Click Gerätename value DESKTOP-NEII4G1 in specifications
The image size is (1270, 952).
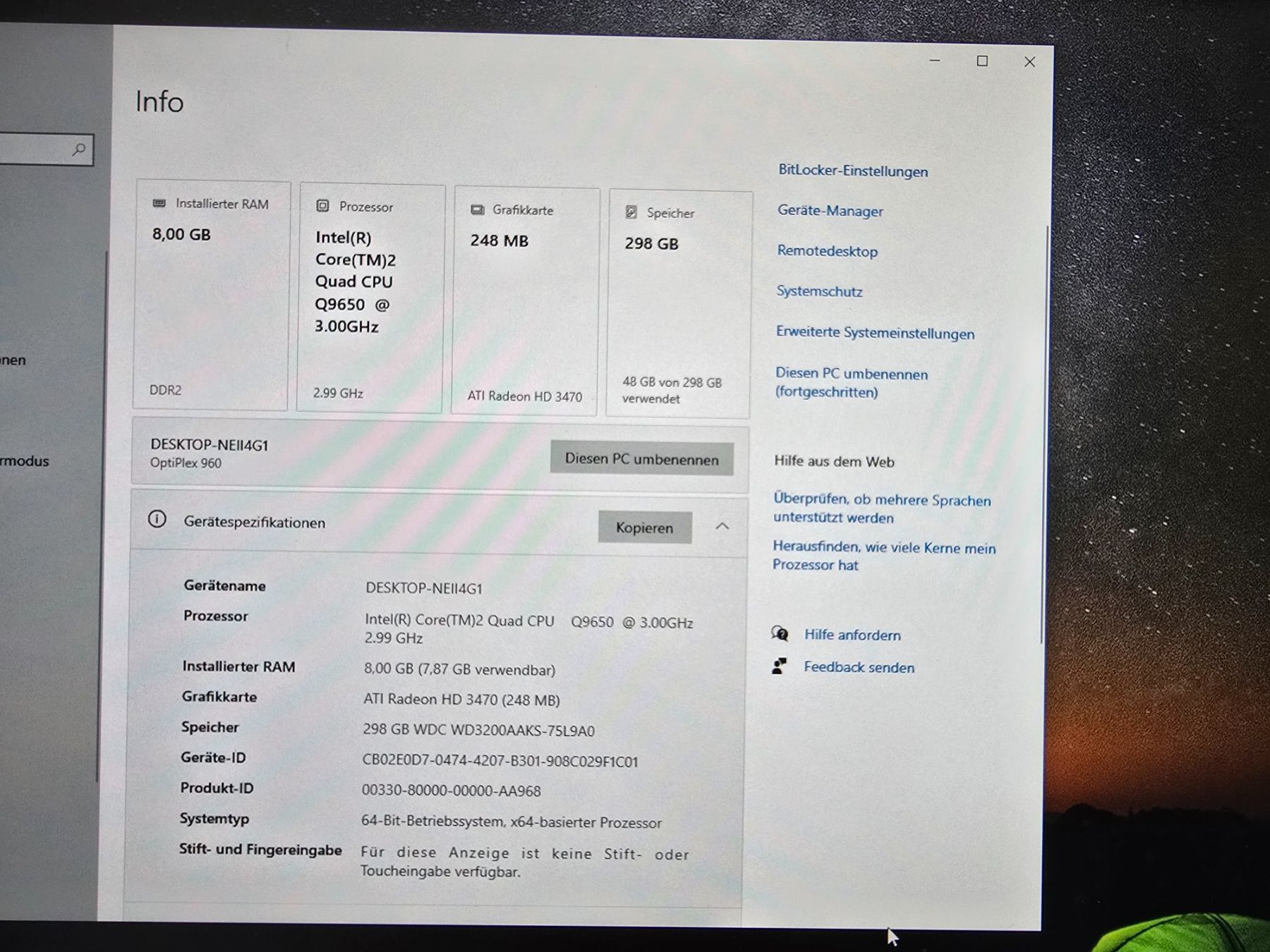pyautogui.click(x=424, y=588)
